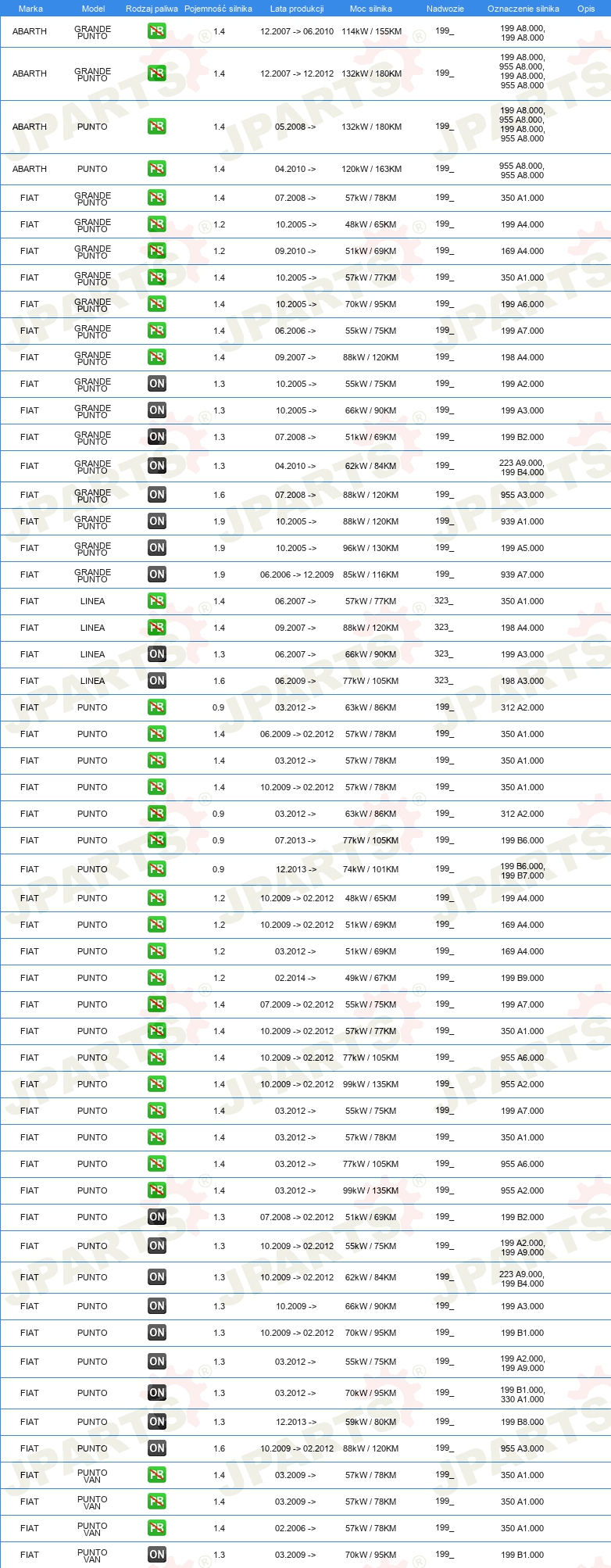The height and width of the screenshot is (1568, 611).
Task: Click petrol icon in Grande Punto 199 A6.000 row
Action: click(156, 304)
